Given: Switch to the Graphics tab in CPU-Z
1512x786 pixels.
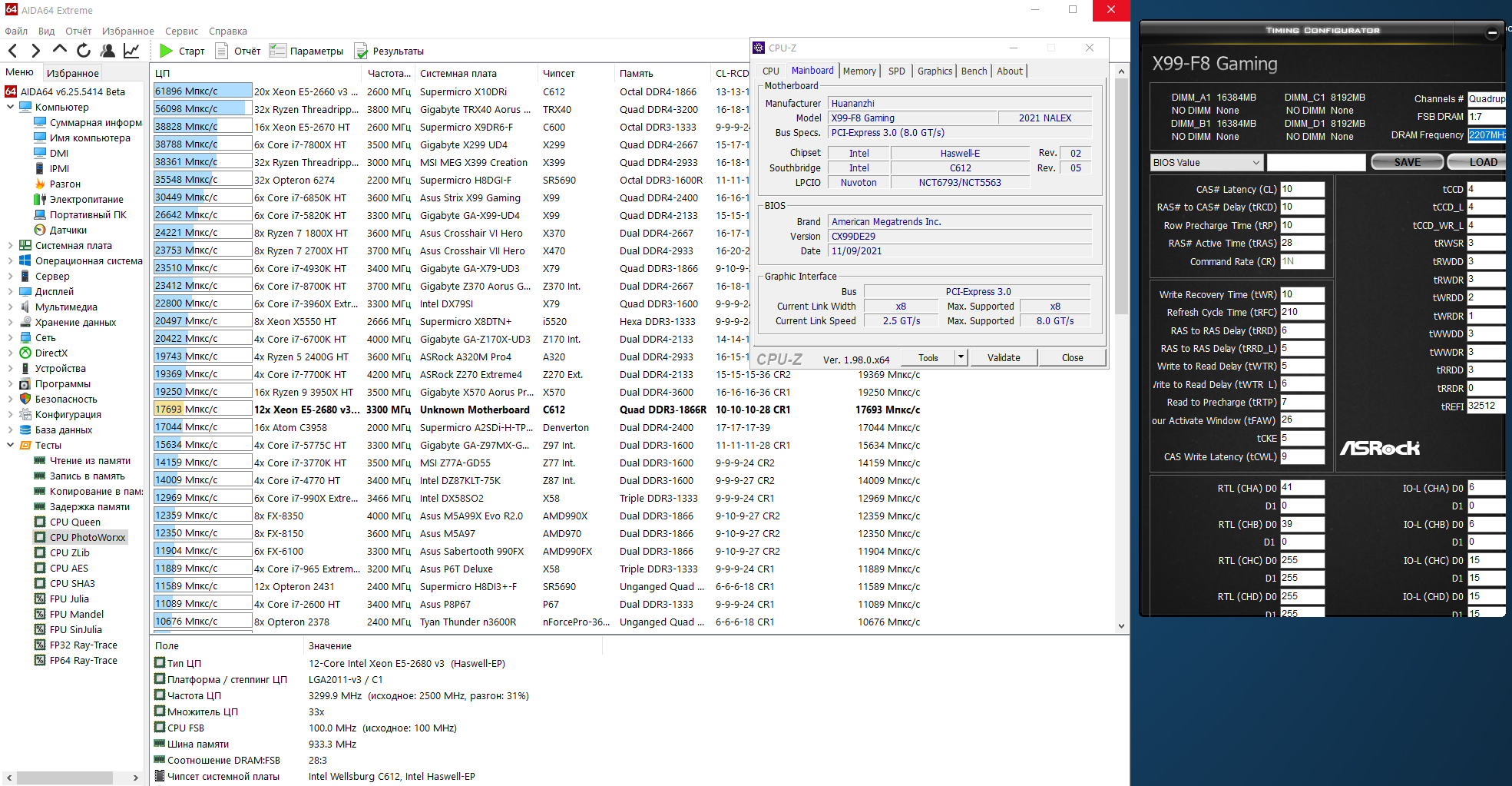Looking at the screenshot, I should 935,71.
